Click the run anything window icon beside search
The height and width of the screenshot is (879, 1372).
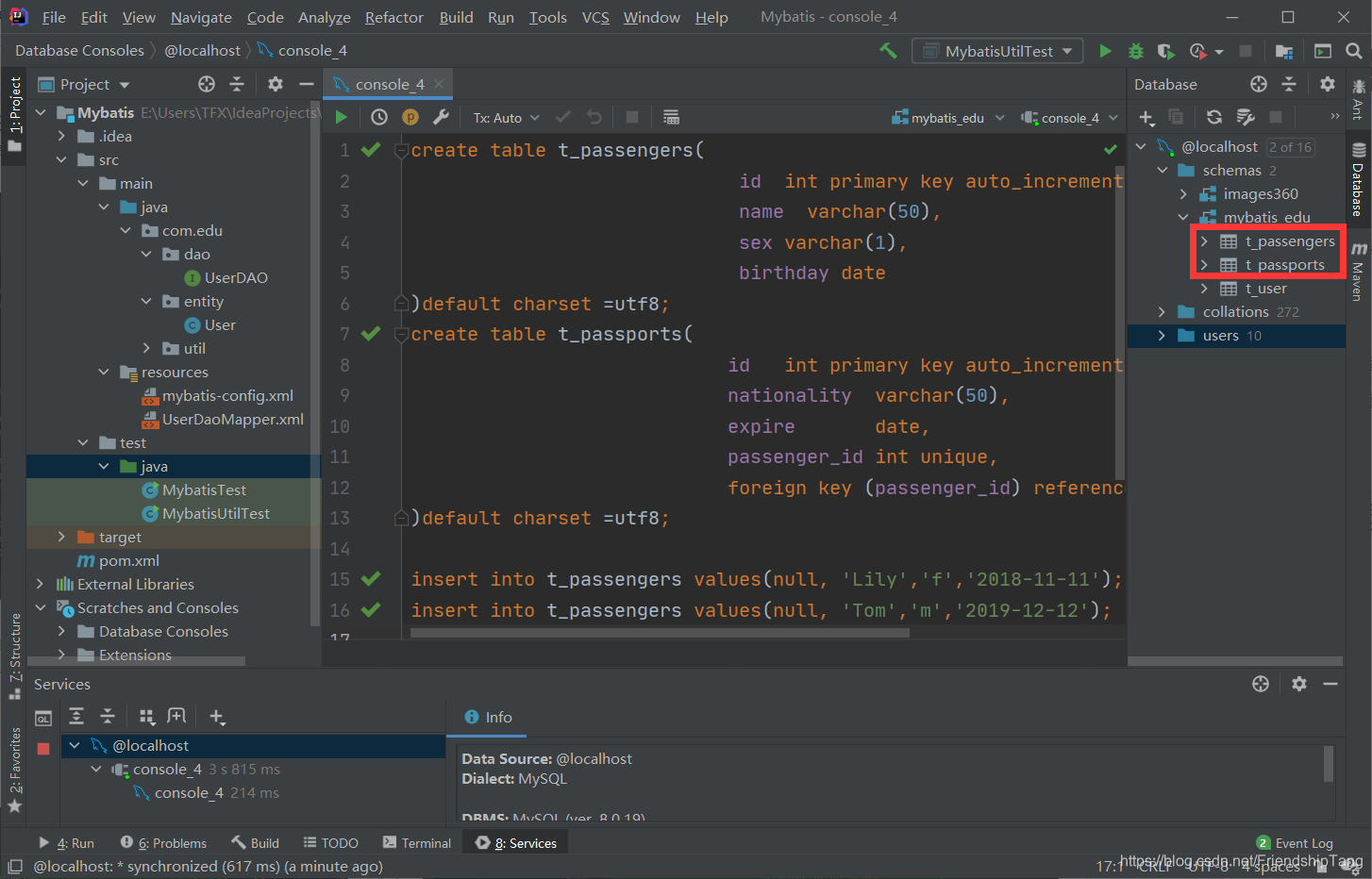1323,51
